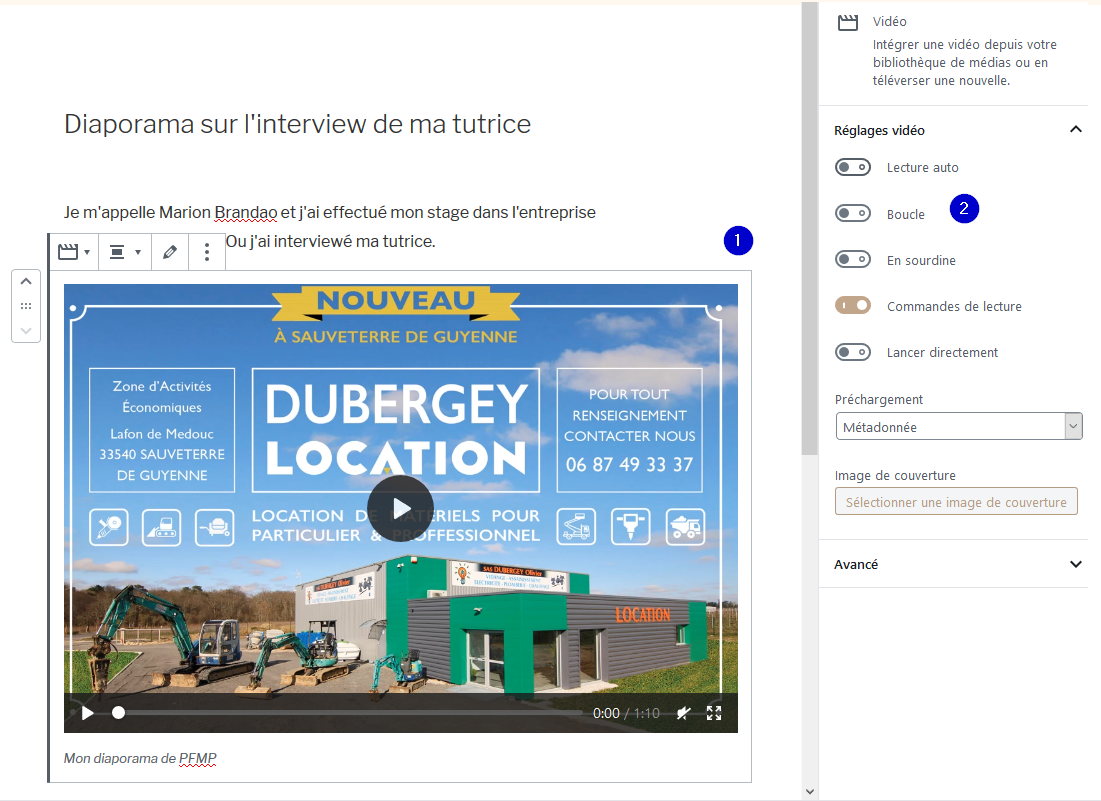Screen dimensions: 1101x801
Task: Click the editor vertical scrollbar thumb
Action: 810,228
